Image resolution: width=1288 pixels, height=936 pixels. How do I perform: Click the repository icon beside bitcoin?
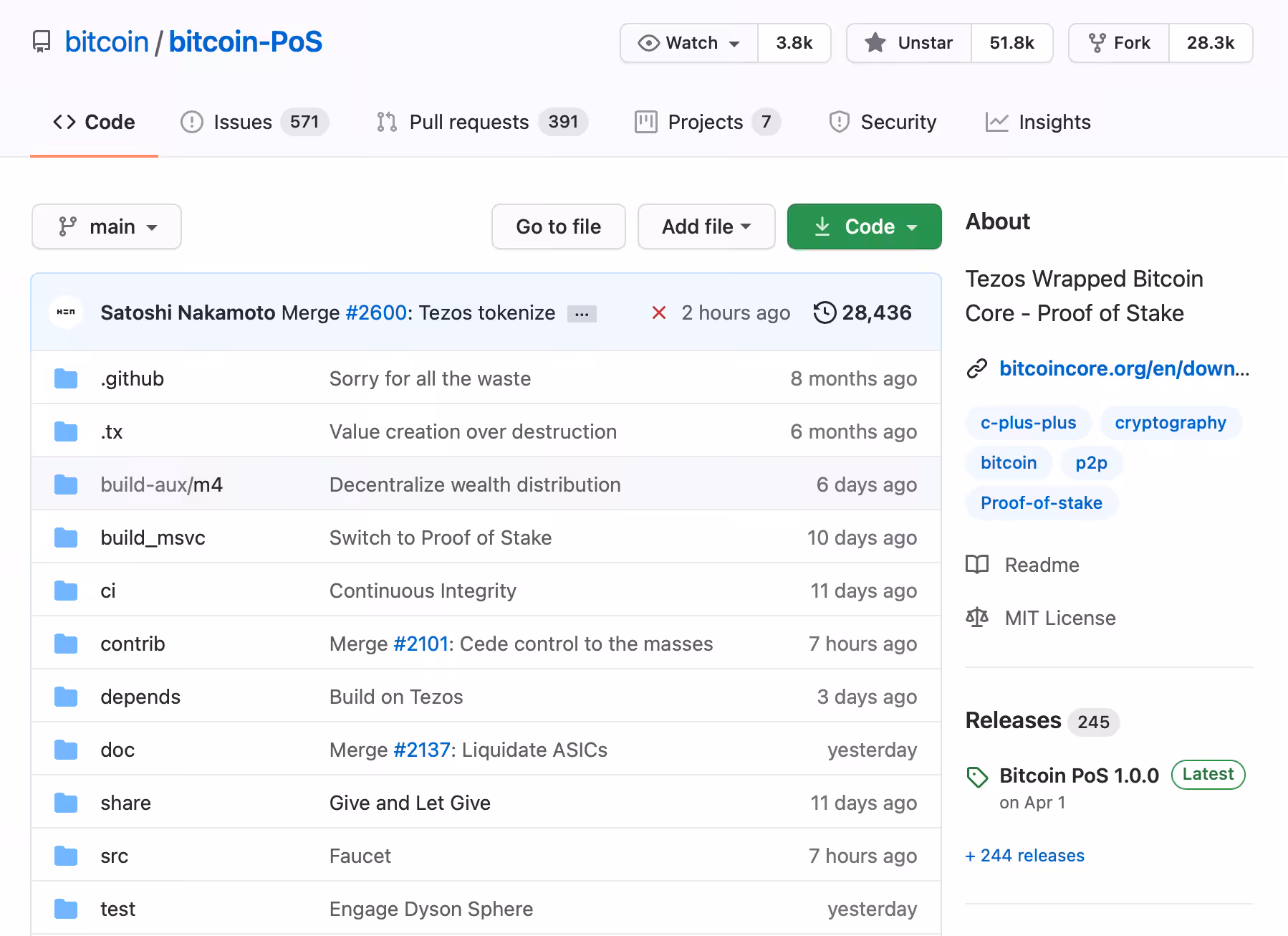[42, 42]
